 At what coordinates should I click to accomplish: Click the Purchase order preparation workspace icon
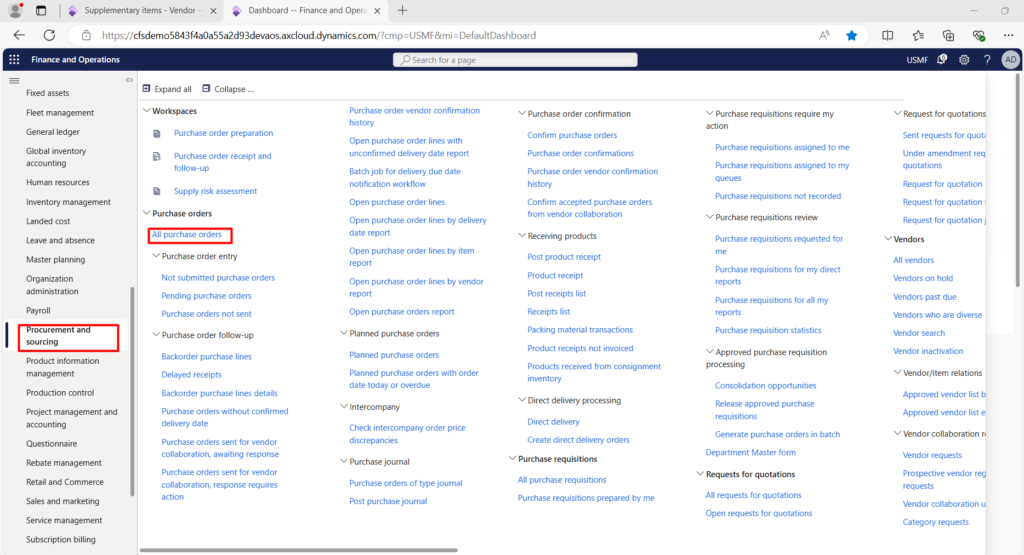(157, 133)
